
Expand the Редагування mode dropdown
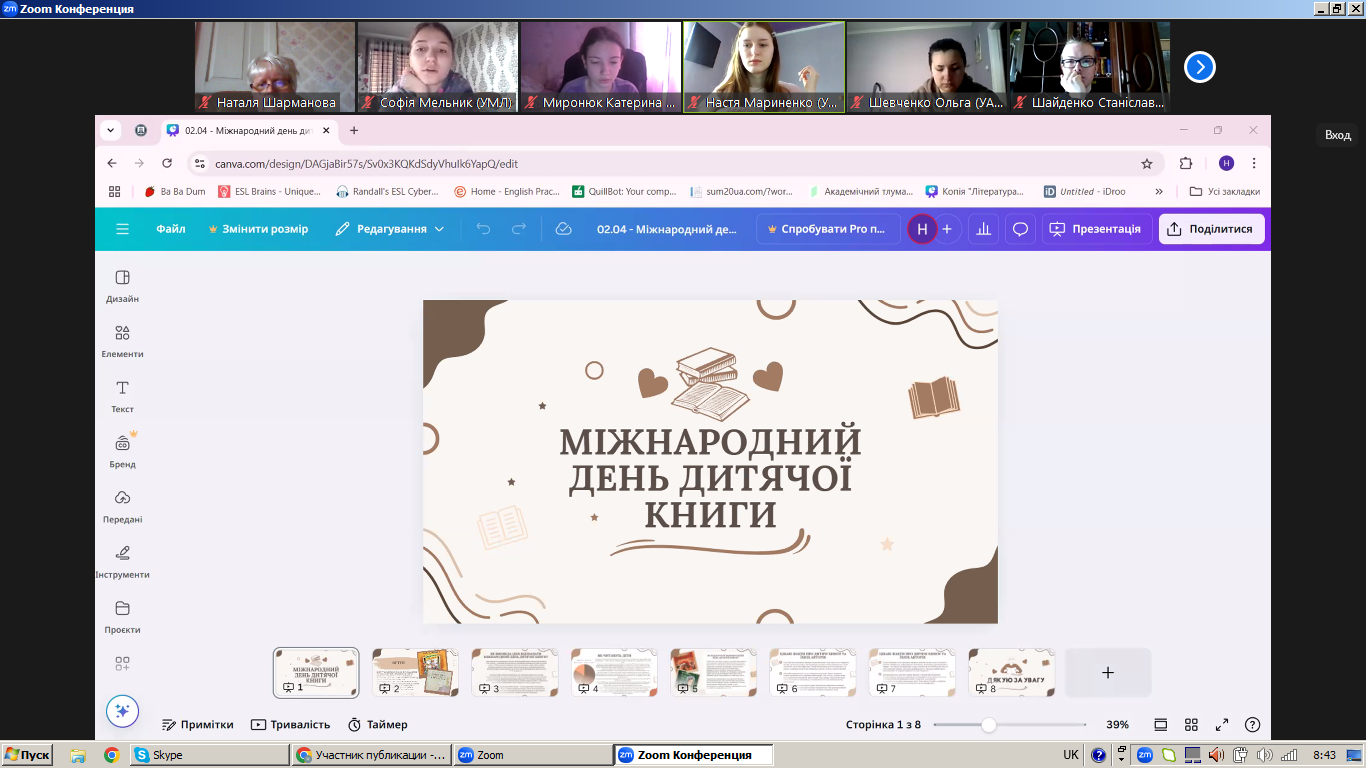click(389, 229)
